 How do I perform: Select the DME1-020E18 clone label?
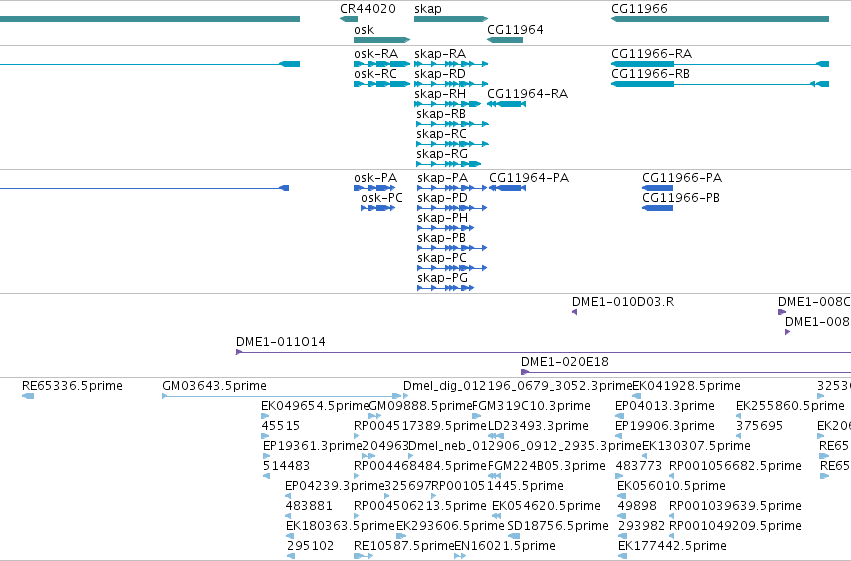(x=565, y=362)
